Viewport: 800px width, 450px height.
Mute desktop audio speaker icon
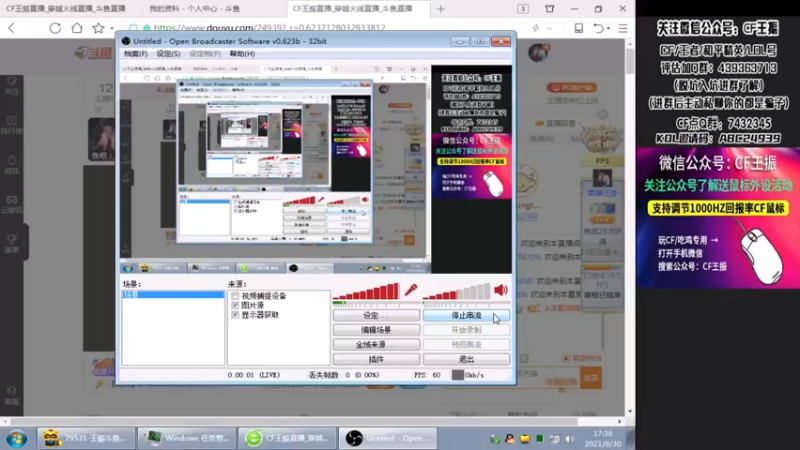[x=501, y=290]
